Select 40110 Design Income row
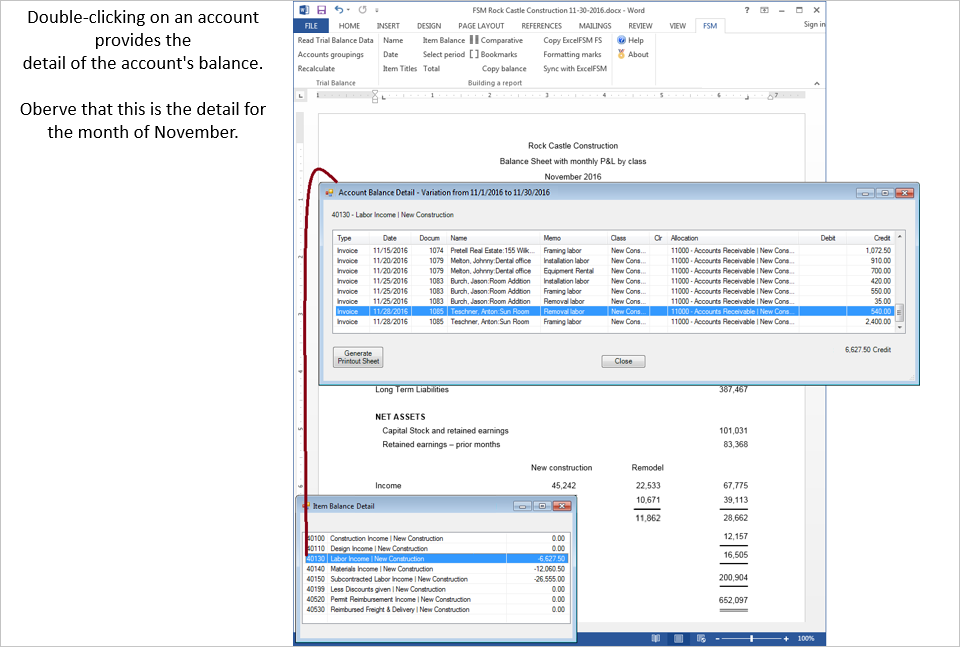The image size is (960, 647). (436, 548)
